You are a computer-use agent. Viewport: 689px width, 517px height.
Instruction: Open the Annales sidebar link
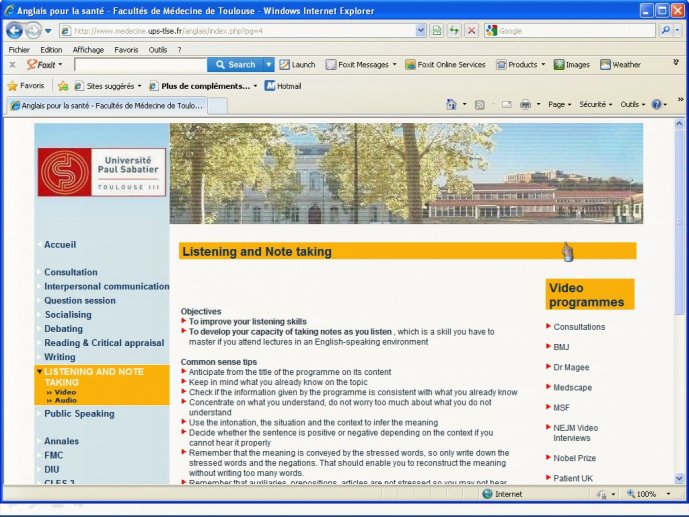[62, 441]
